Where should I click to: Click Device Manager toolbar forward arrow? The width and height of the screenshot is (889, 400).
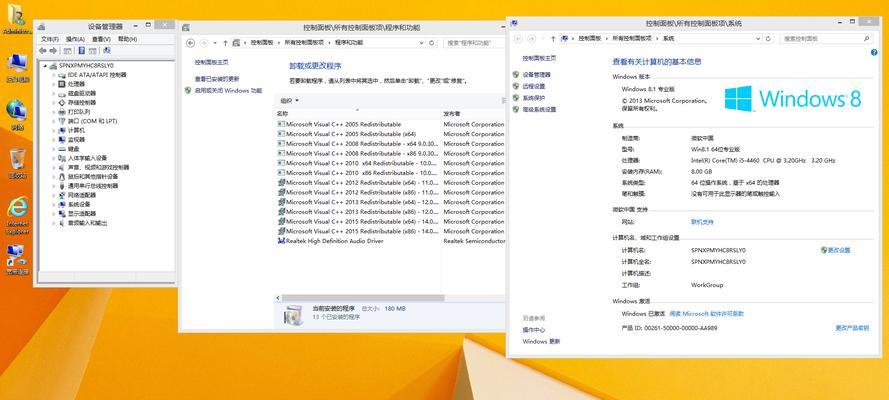tap(52, 50)
